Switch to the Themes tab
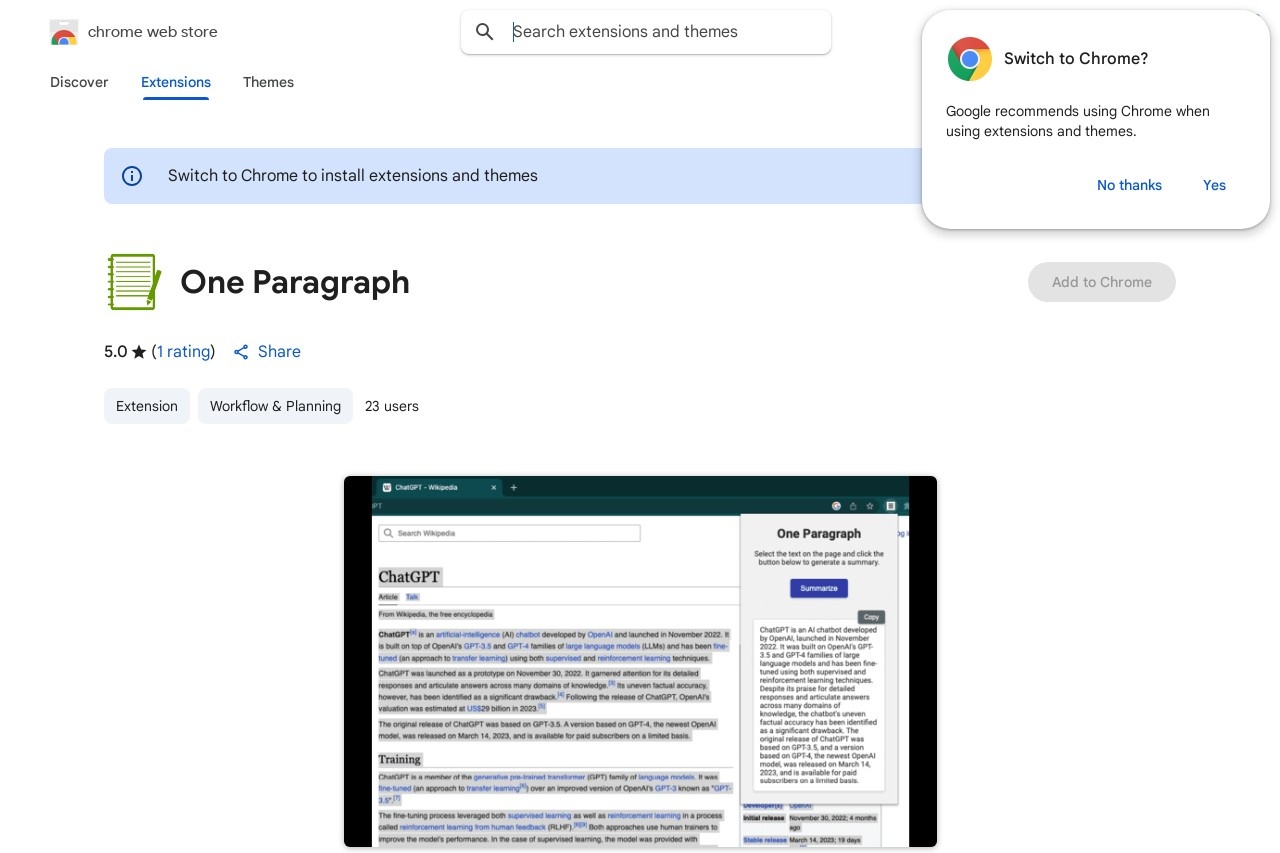The width and height of the screenshot is (1280, 853). [x=268, y=82]
